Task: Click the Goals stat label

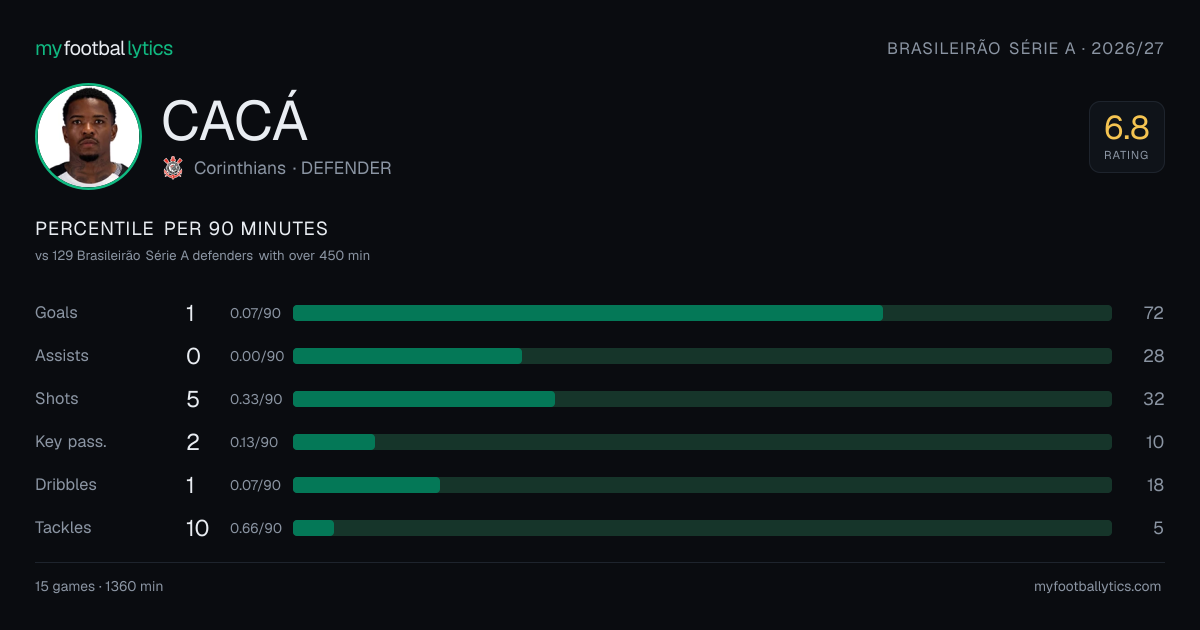Action: (56, 313)
